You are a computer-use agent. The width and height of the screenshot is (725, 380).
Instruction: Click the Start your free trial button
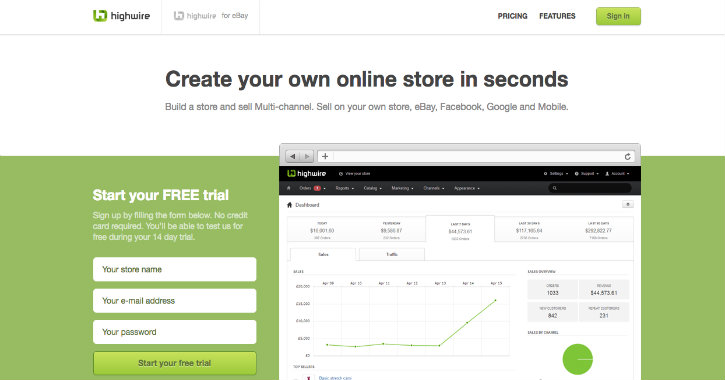tap(175, 363)
